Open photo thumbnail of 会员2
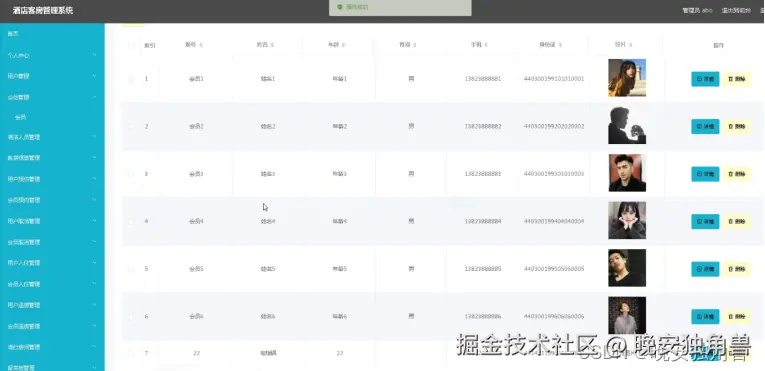Viewport: 765px width, 371px height. tap(627, 125)
